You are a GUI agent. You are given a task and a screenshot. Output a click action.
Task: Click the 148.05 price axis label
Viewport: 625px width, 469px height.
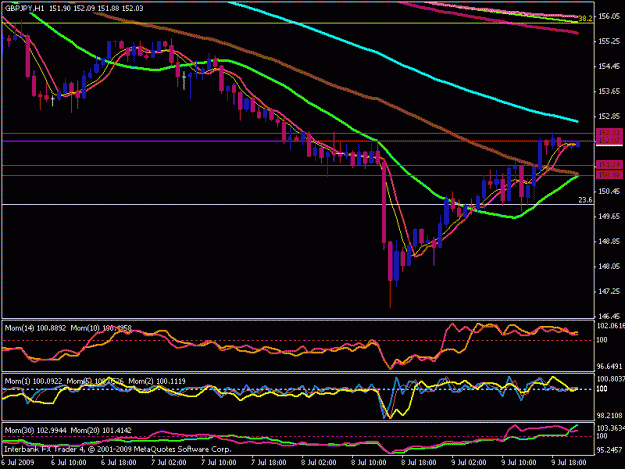tap(610, 267)
